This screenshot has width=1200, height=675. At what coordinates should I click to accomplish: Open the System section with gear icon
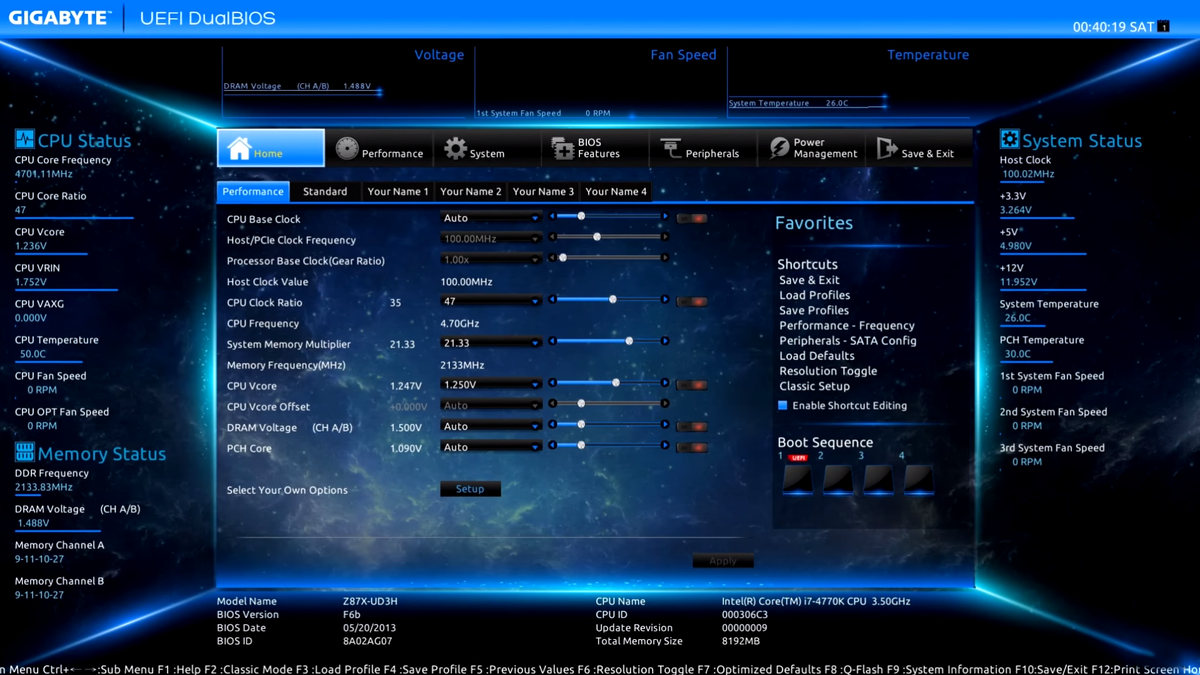(487, 148)
